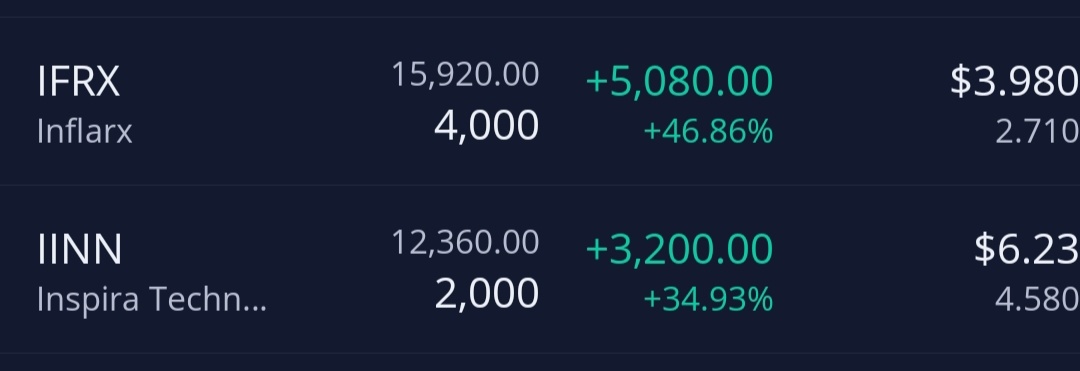Screen dimensions: 1080x371
Task: Click IFRX market value 15,920.00
Action: (x=465, y=74)
